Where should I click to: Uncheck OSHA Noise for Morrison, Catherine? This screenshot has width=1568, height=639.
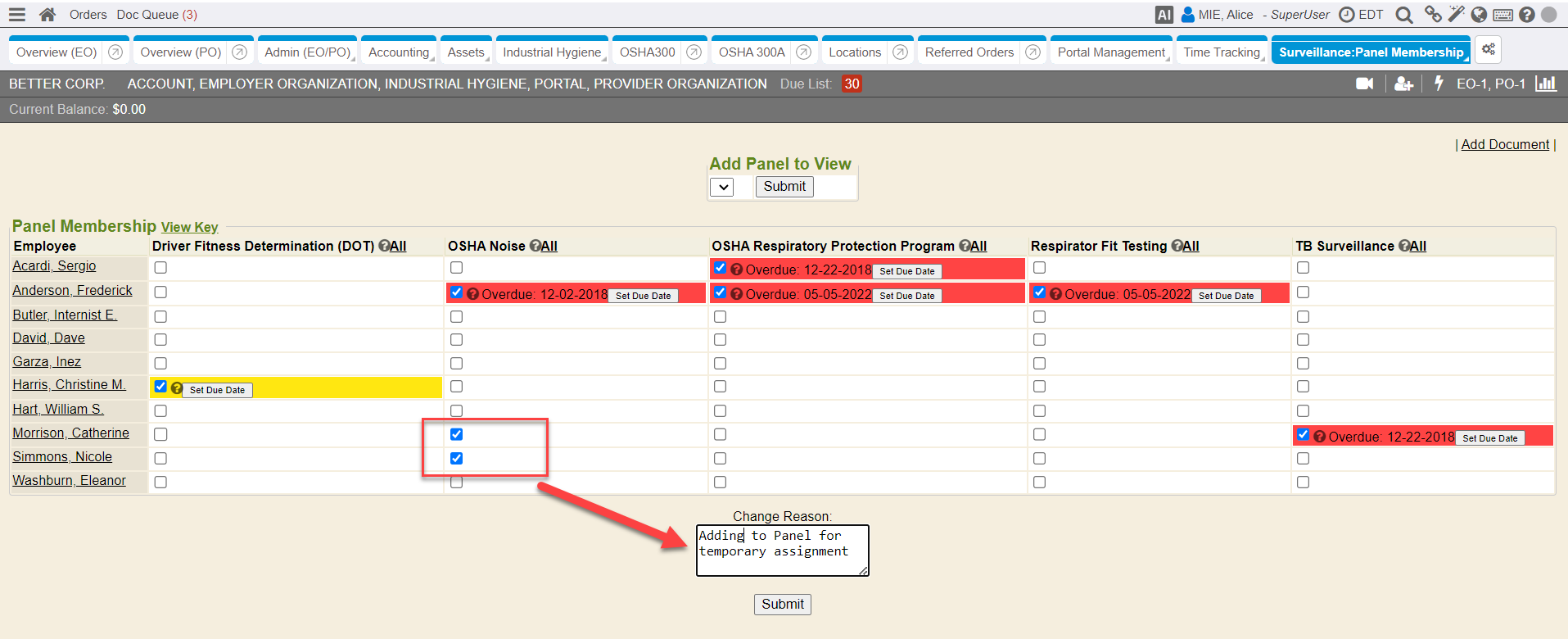456,434
